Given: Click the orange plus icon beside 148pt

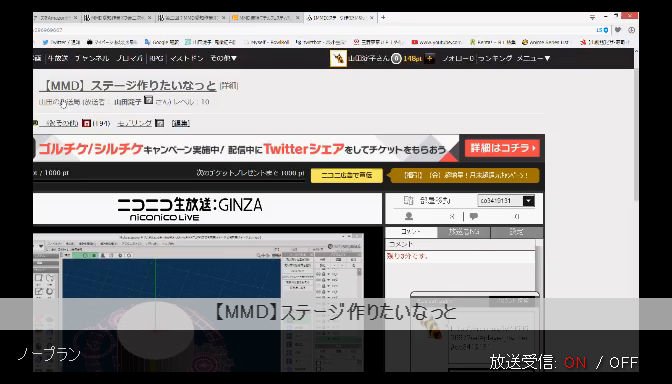Looking at the screenshot, I should point(429,58).
